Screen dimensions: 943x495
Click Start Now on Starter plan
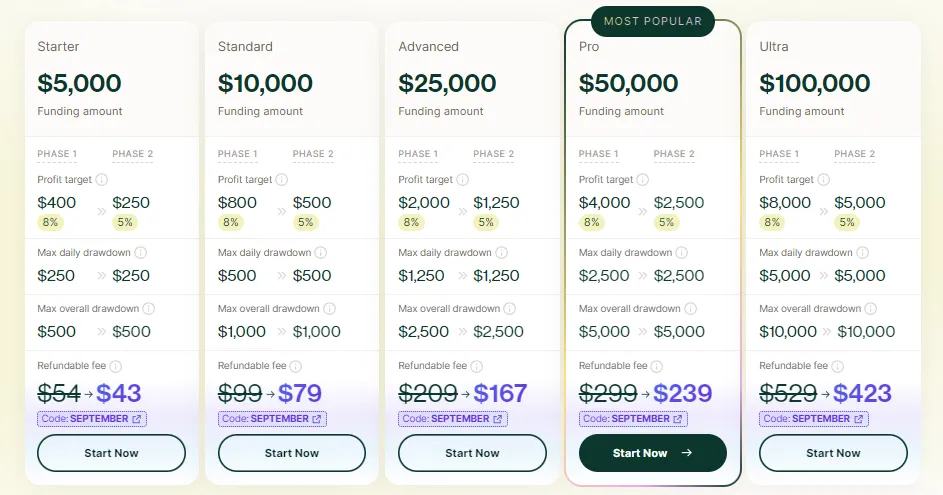[x=111, y=453]
